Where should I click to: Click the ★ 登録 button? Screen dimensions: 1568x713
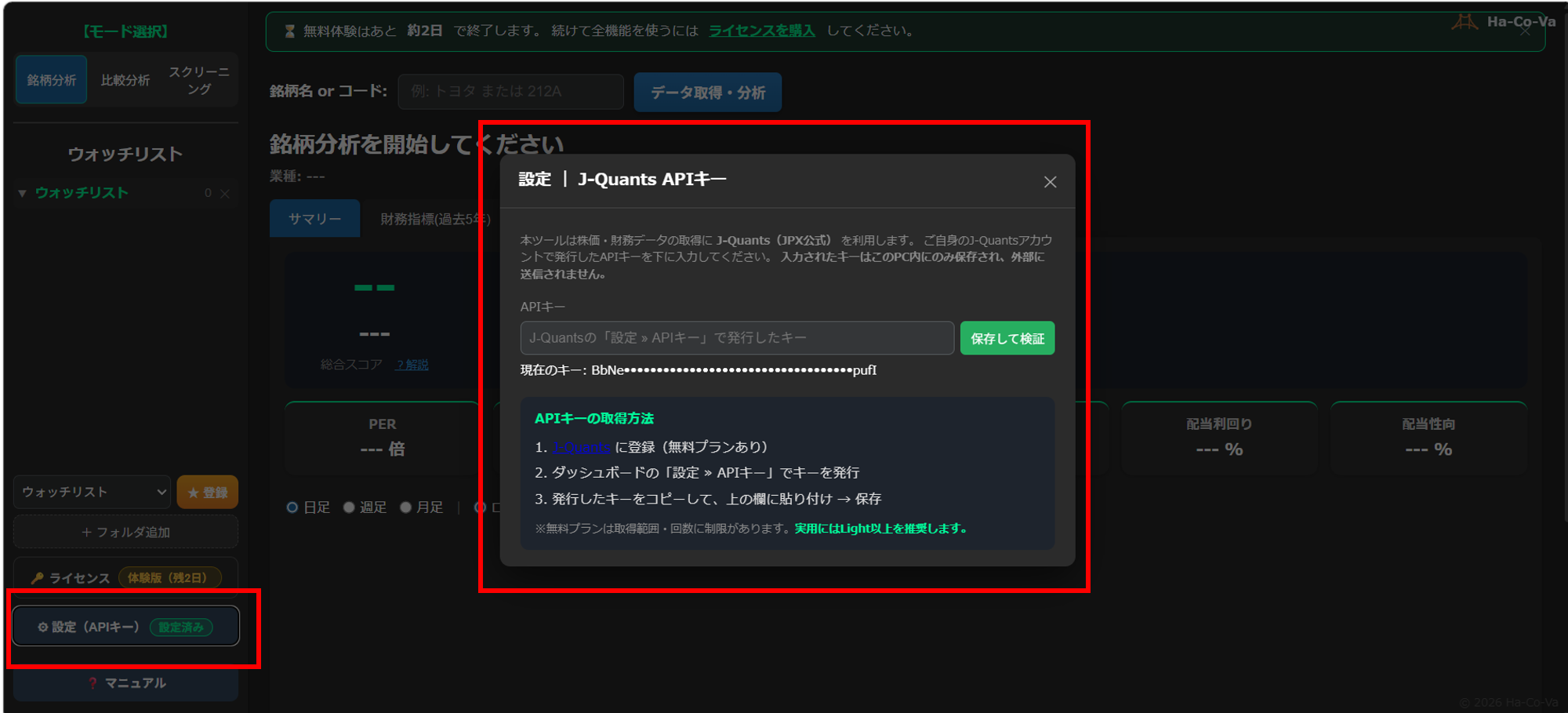click(208, 493)
